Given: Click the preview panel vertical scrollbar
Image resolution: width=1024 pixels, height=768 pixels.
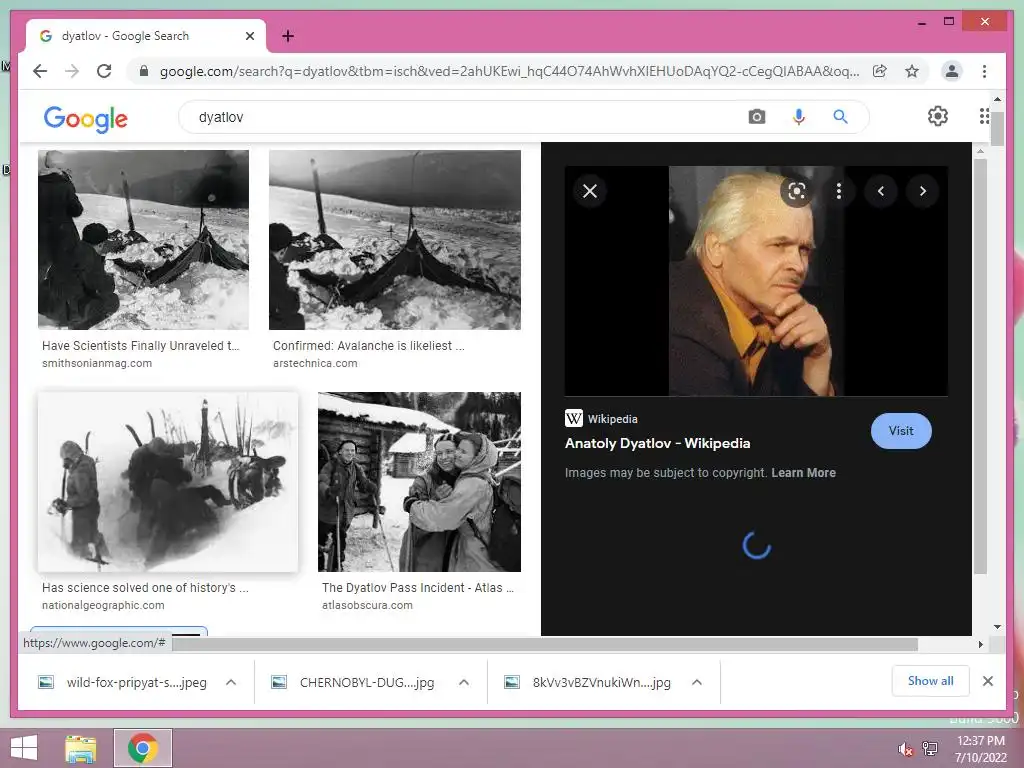Looking at the screenshot, I should tap(980, 366).
